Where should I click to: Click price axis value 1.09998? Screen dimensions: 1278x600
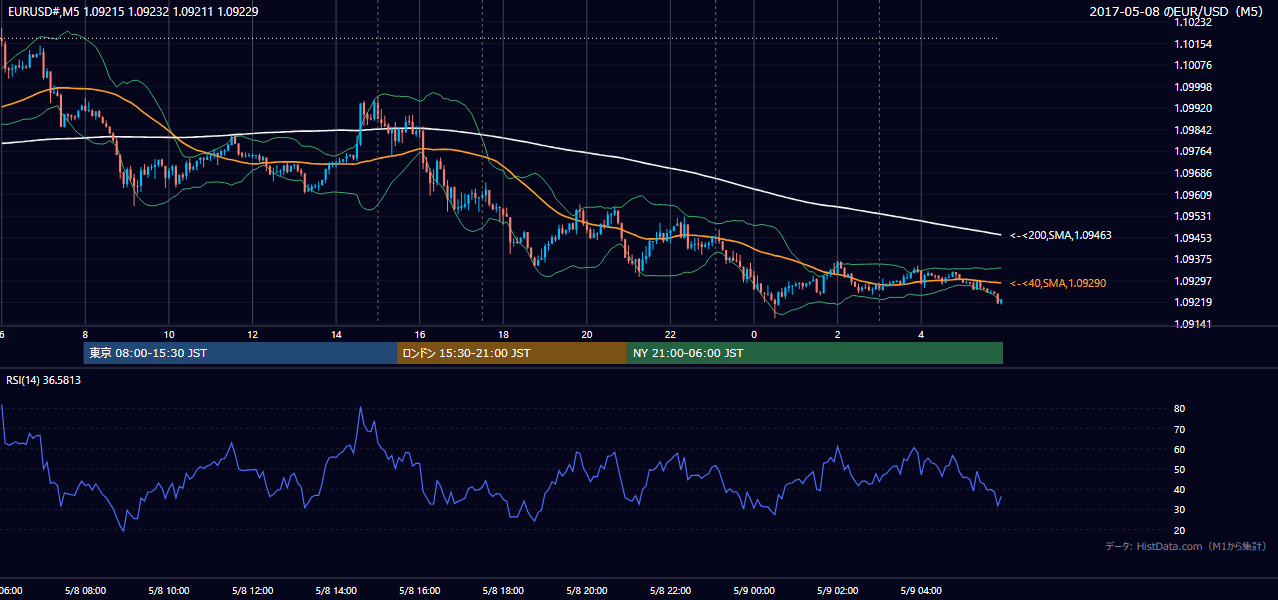(1193, 87)
